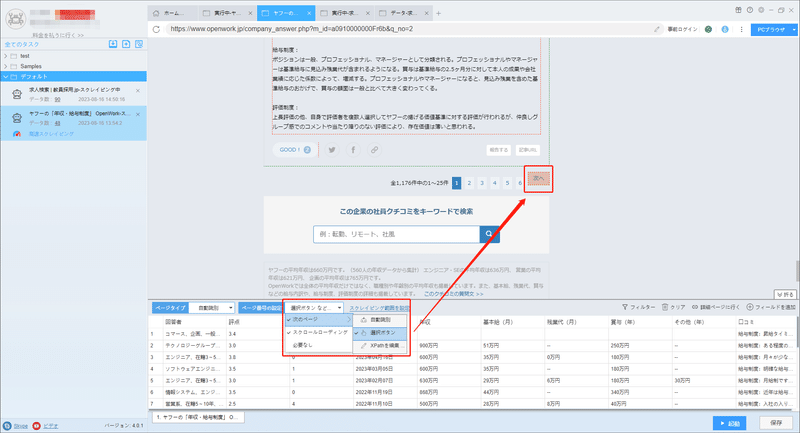Image resolution: width=800 pixels, height=433 pixels.
Task: Click the Twitter share icon
Action: coord(332,150)
